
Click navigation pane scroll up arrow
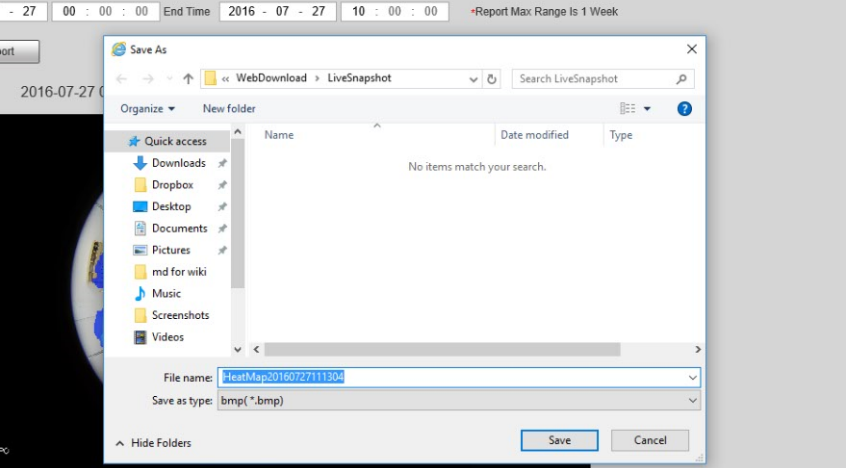[237, 132]
